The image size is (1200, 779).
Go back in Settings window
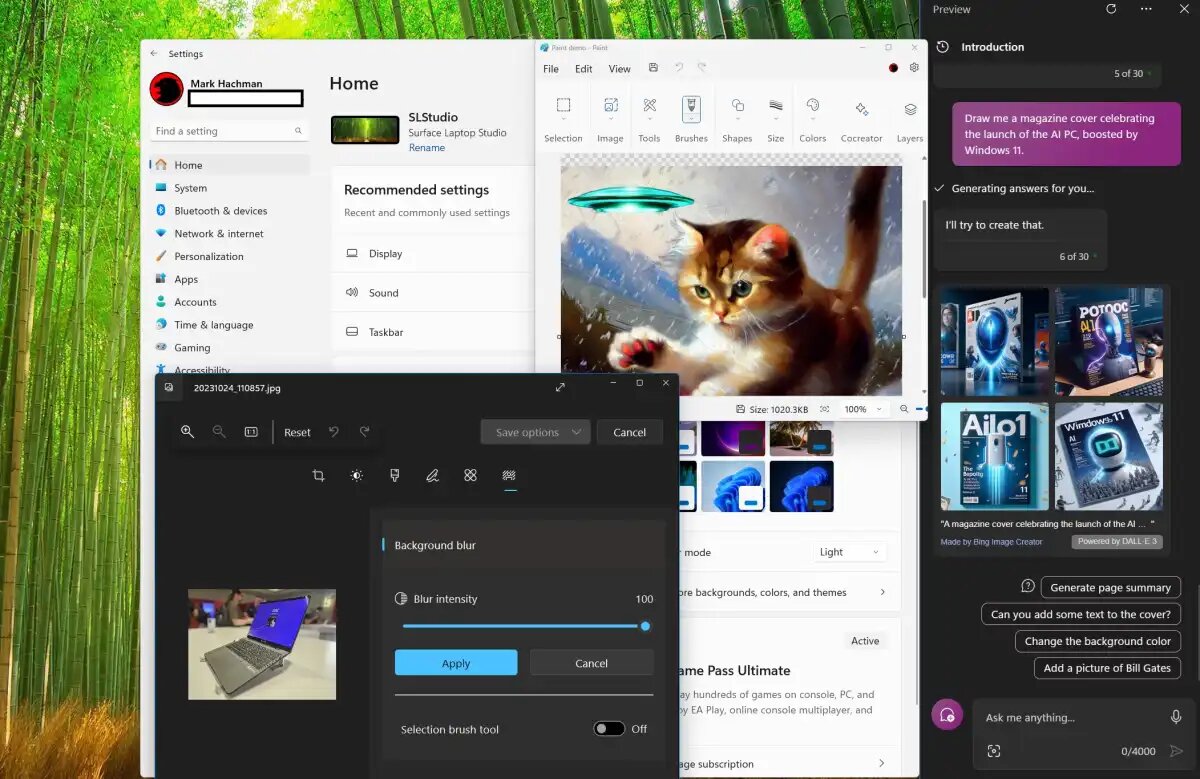pos(154,54)
